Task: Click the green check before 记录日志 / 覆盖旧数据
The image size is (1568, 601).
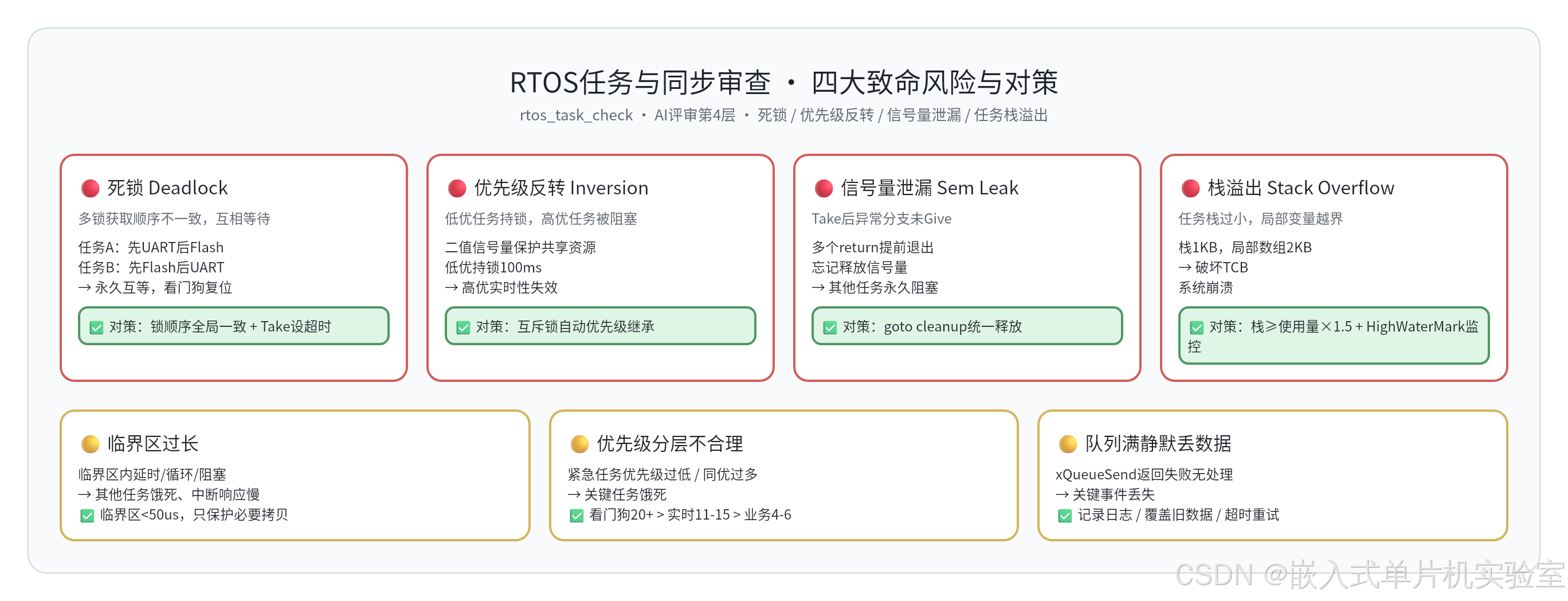Action: pyautogui.click(x=1065, y=516)
